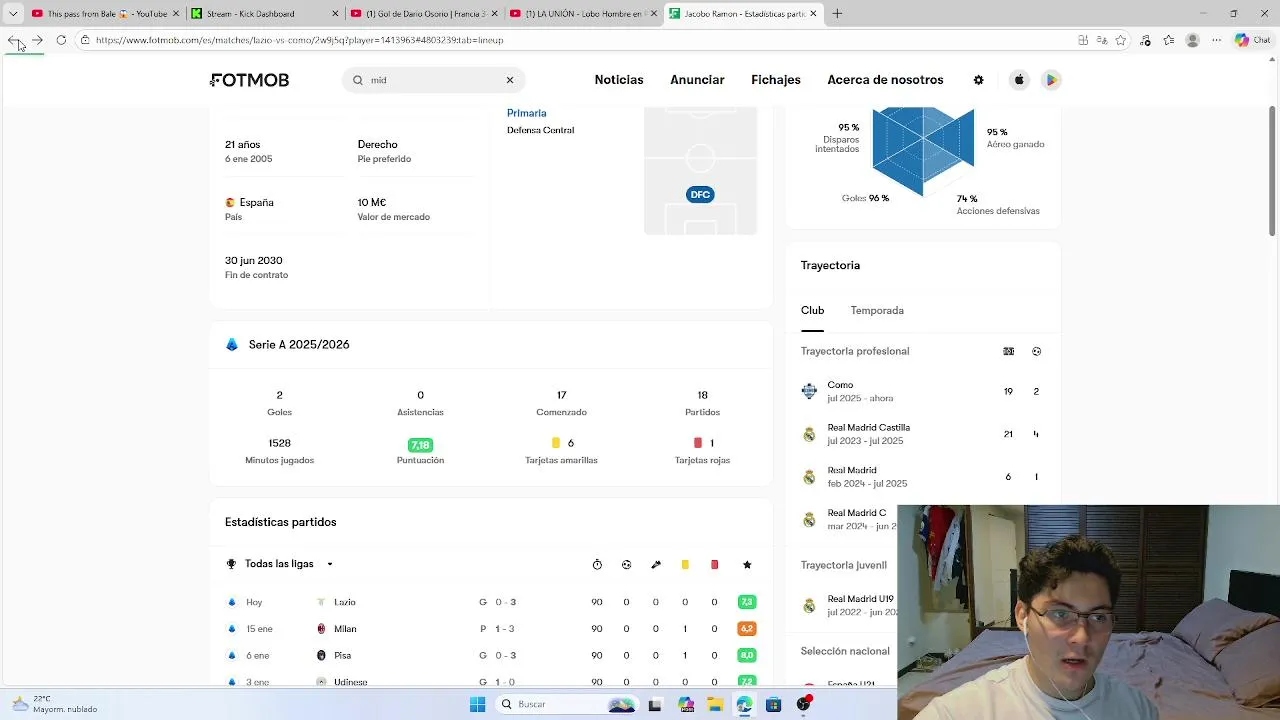Switch to the Club tab in Trayectoria
This screenshot has width=1280, height=720.
pos(812,311)
